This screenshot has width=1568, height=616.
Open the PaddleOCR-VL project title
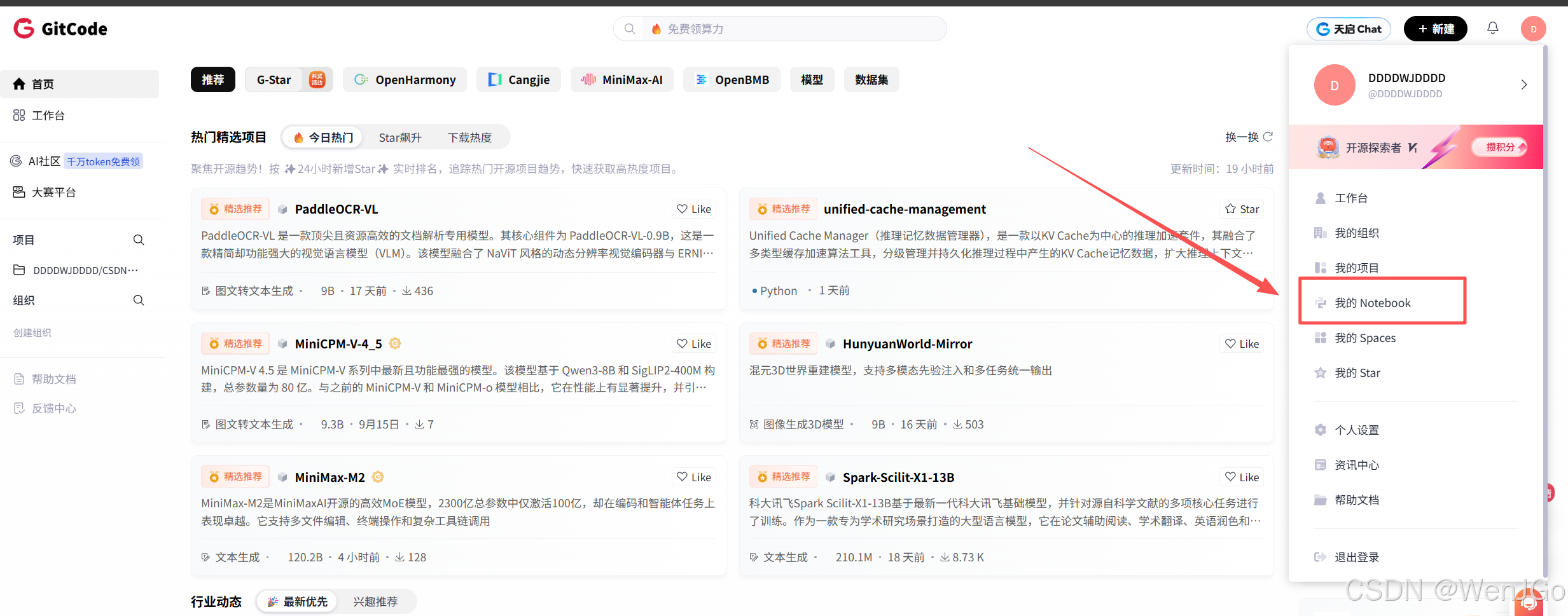pyautogui.click(x=336, y=209)
